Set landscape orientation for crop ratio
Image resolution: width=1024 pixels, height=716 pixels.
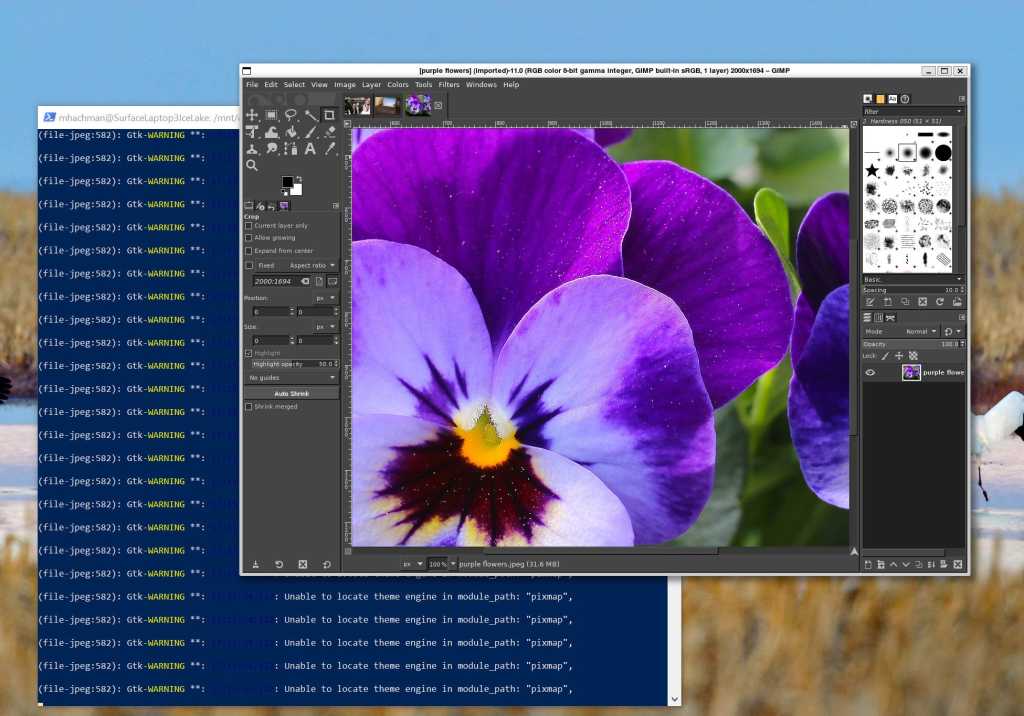click(x=332, y=282)
